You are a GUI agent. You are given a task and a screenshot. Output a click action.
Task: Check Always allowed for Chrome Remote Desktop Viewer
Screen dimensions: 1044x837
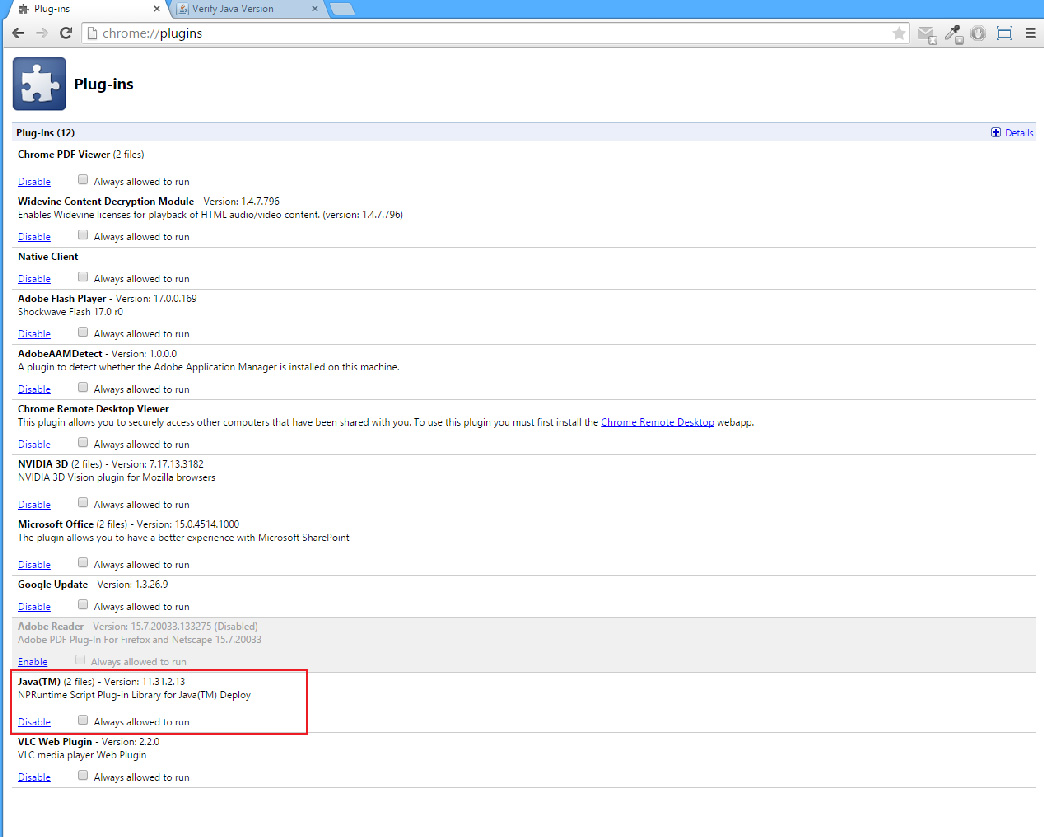pyautogui.click(x=83, y=442)
